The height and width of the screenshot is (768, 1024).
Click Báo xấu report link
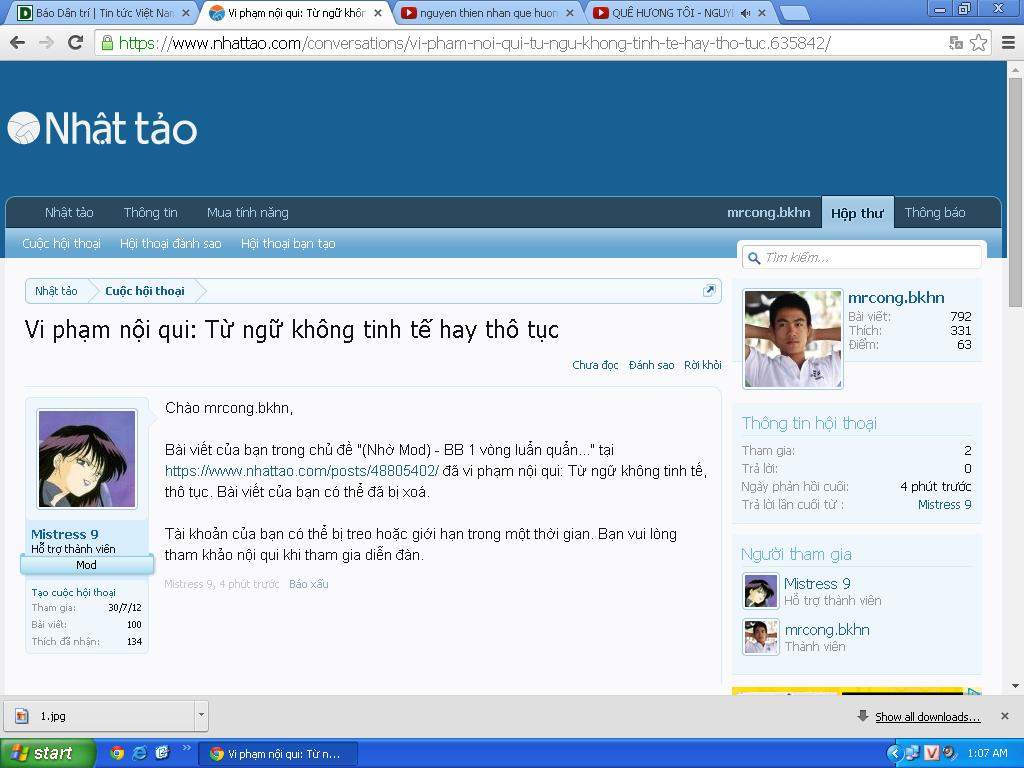point(309,584)
